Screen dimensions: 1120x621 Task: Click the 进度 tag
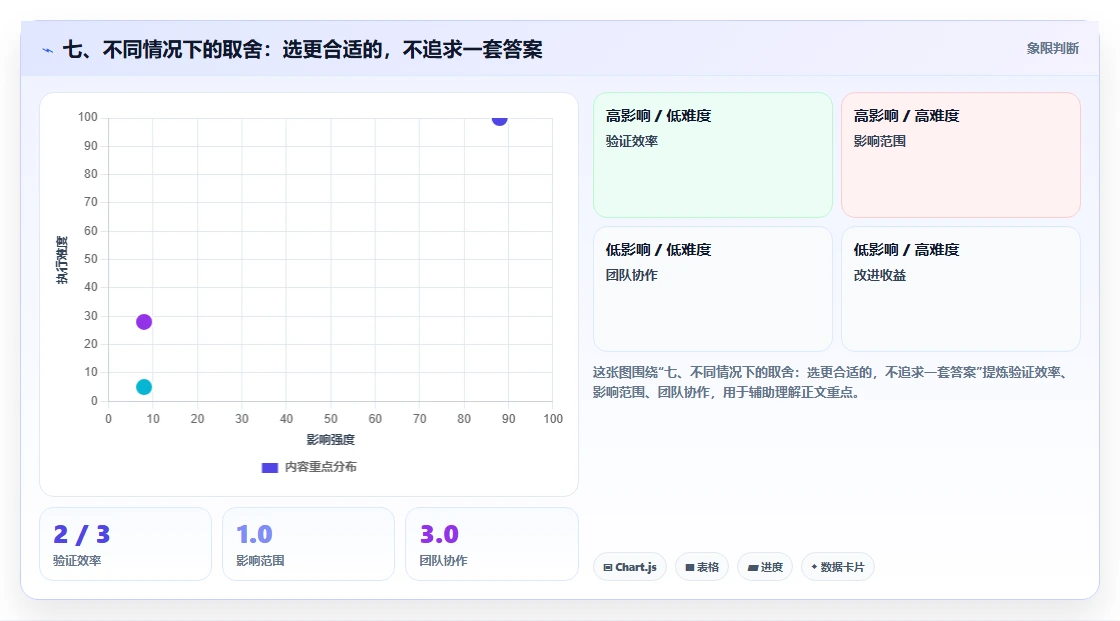point(765,567)
